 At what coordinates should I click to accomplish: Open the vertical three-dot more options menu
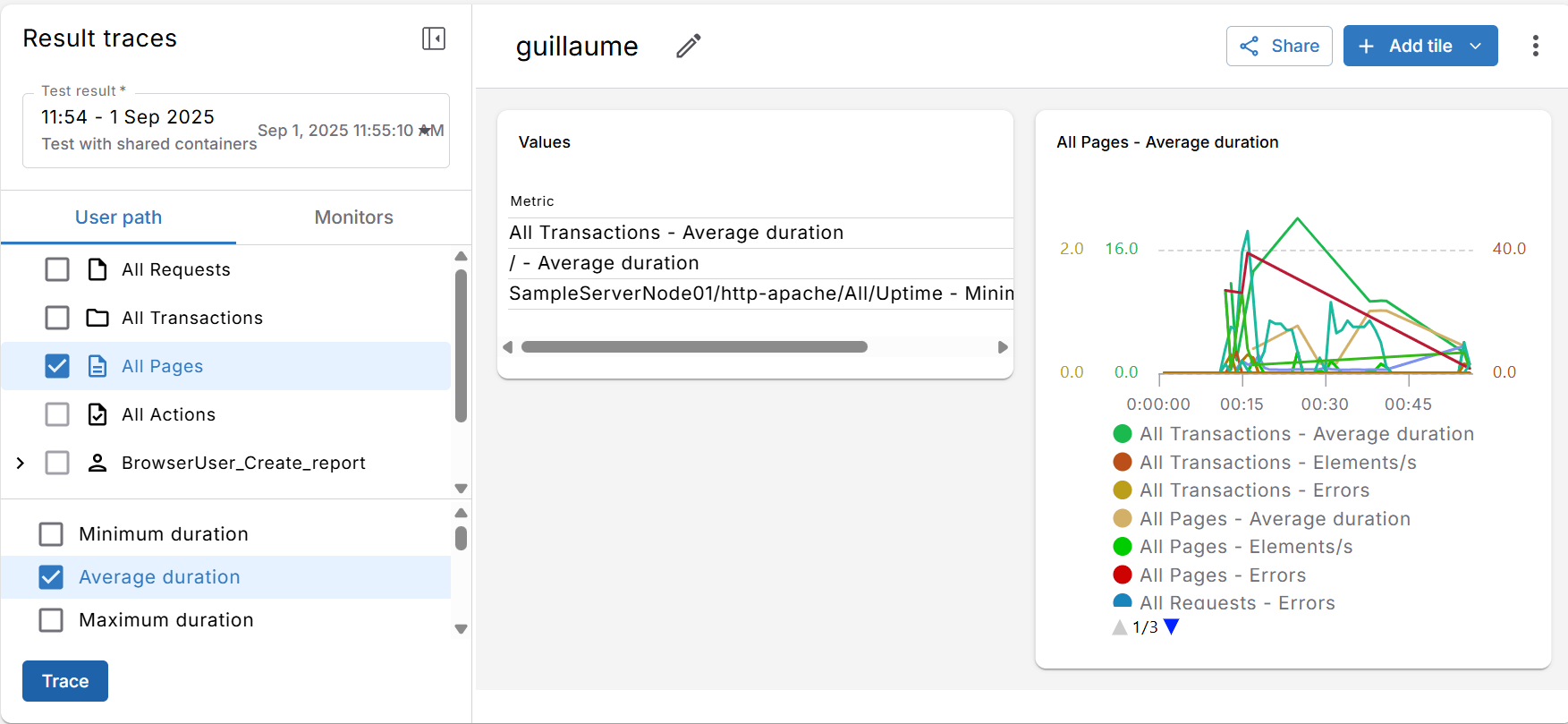(x=1535, y=46)
